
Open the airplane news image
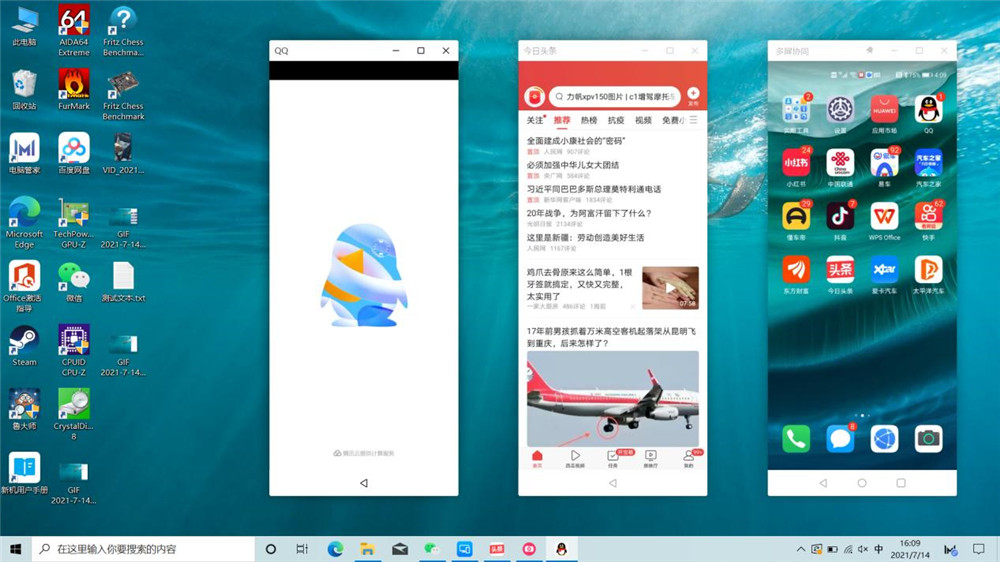pos(613,399)
